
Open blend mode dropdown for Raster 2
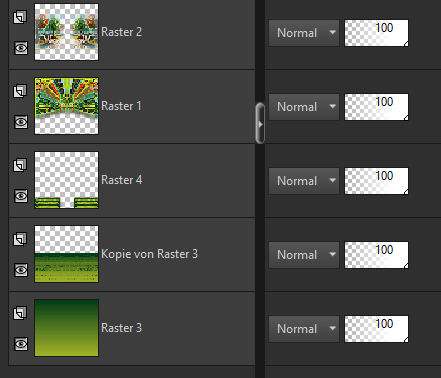click(304, 33)
